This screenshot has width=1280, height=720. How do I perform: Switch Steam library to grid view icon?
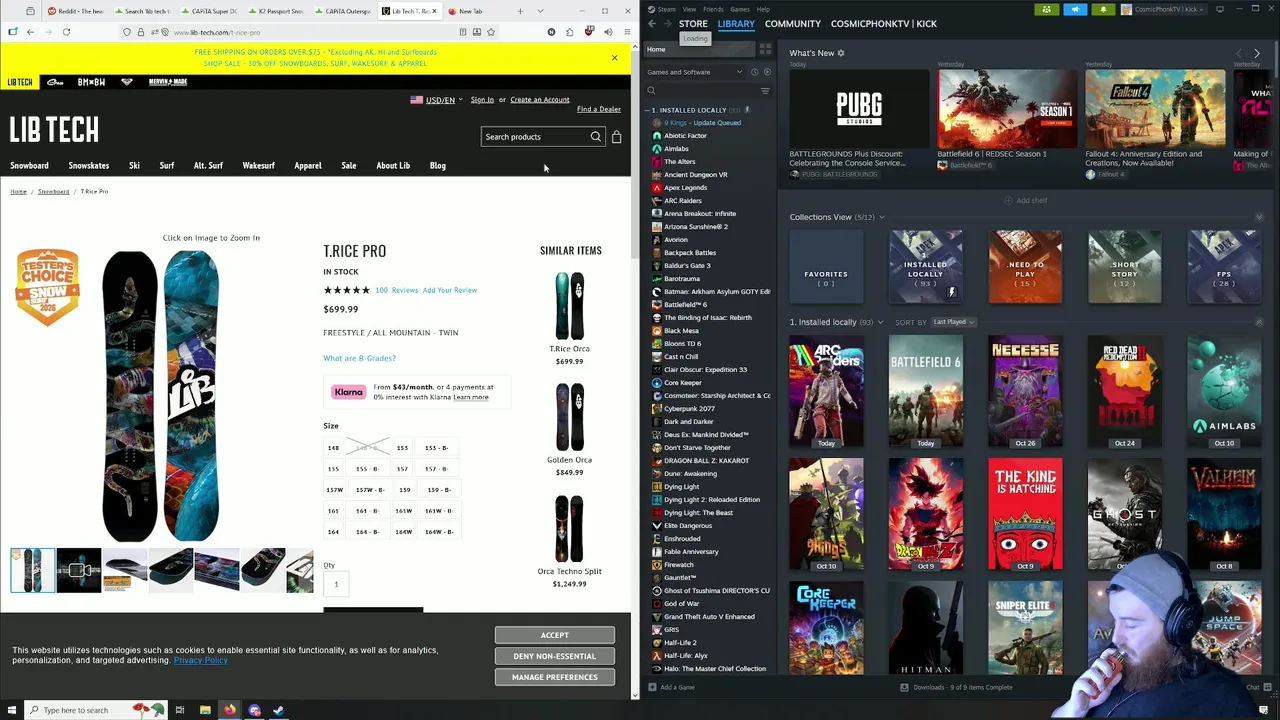(765, 49)
